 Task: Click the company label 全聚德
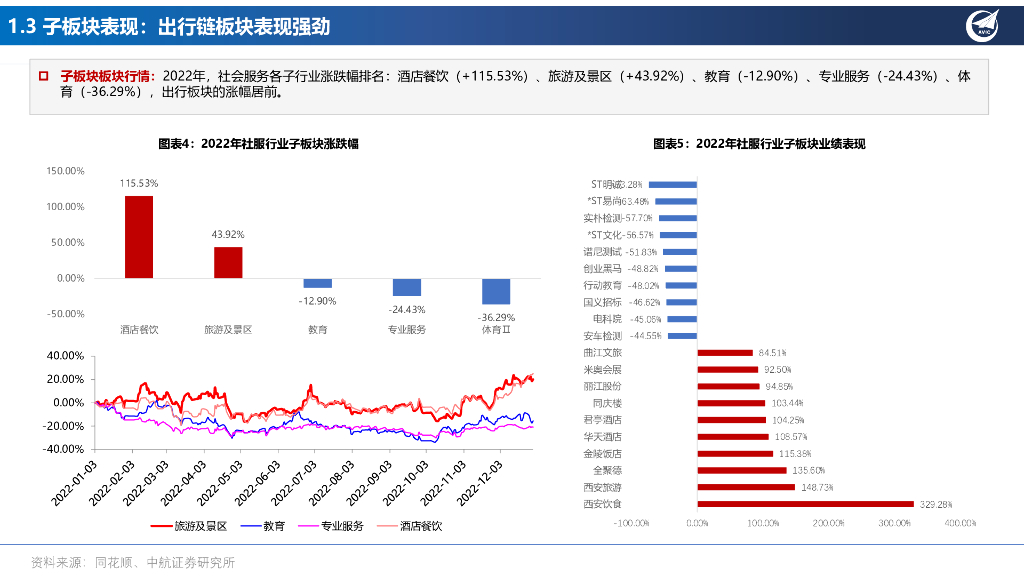[607, 470]
